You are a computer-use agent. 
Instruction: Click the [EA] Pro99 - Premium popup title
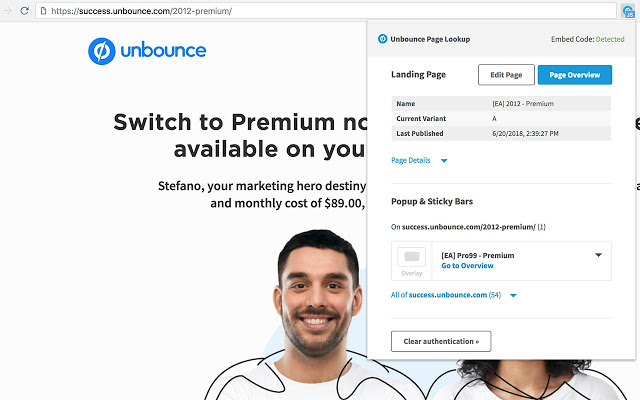478,256
